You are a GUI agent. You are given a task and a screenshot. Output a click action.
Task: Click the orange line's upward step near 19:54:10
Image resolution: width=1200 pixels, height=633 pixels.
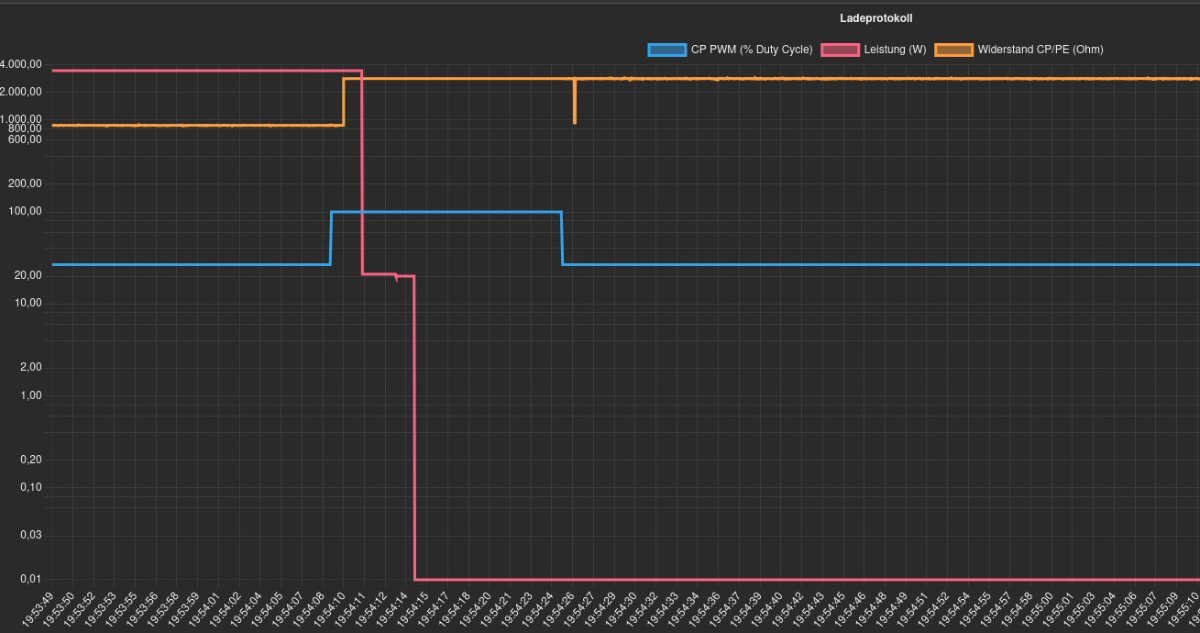[344, 102]
